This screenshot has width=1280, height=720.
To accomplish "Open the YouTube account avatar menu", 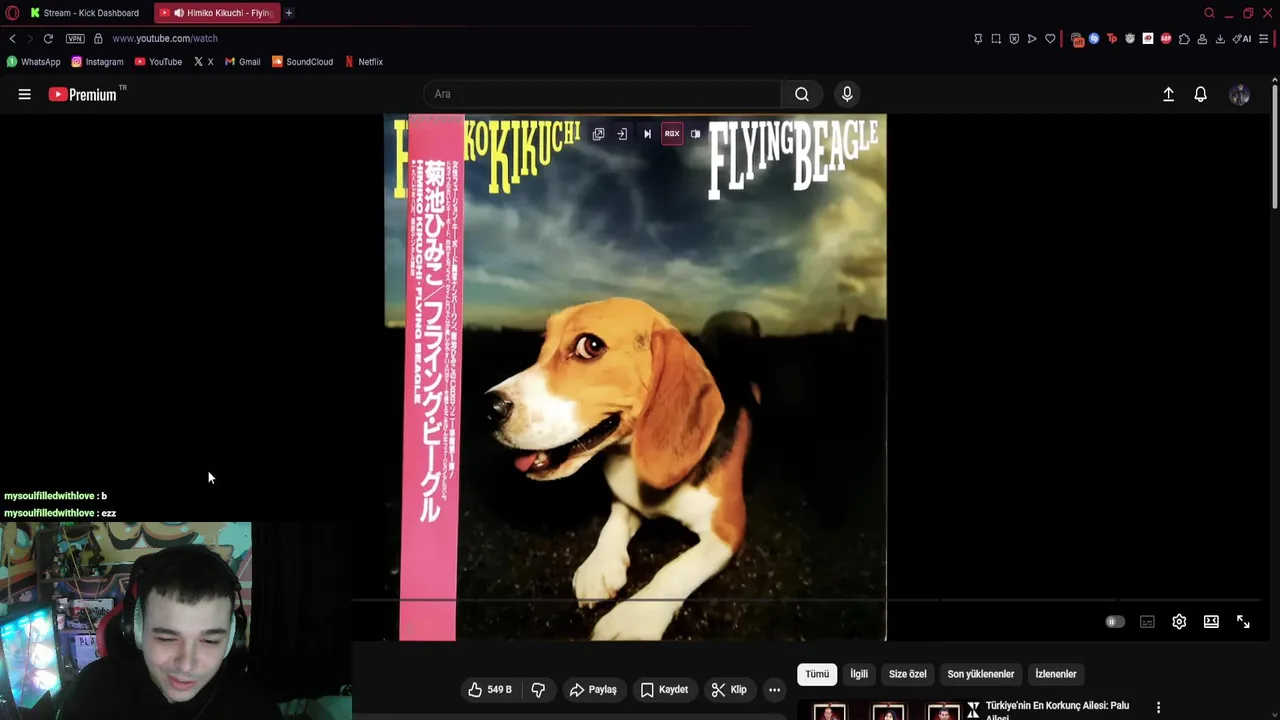I will [x=1239, y=94].
